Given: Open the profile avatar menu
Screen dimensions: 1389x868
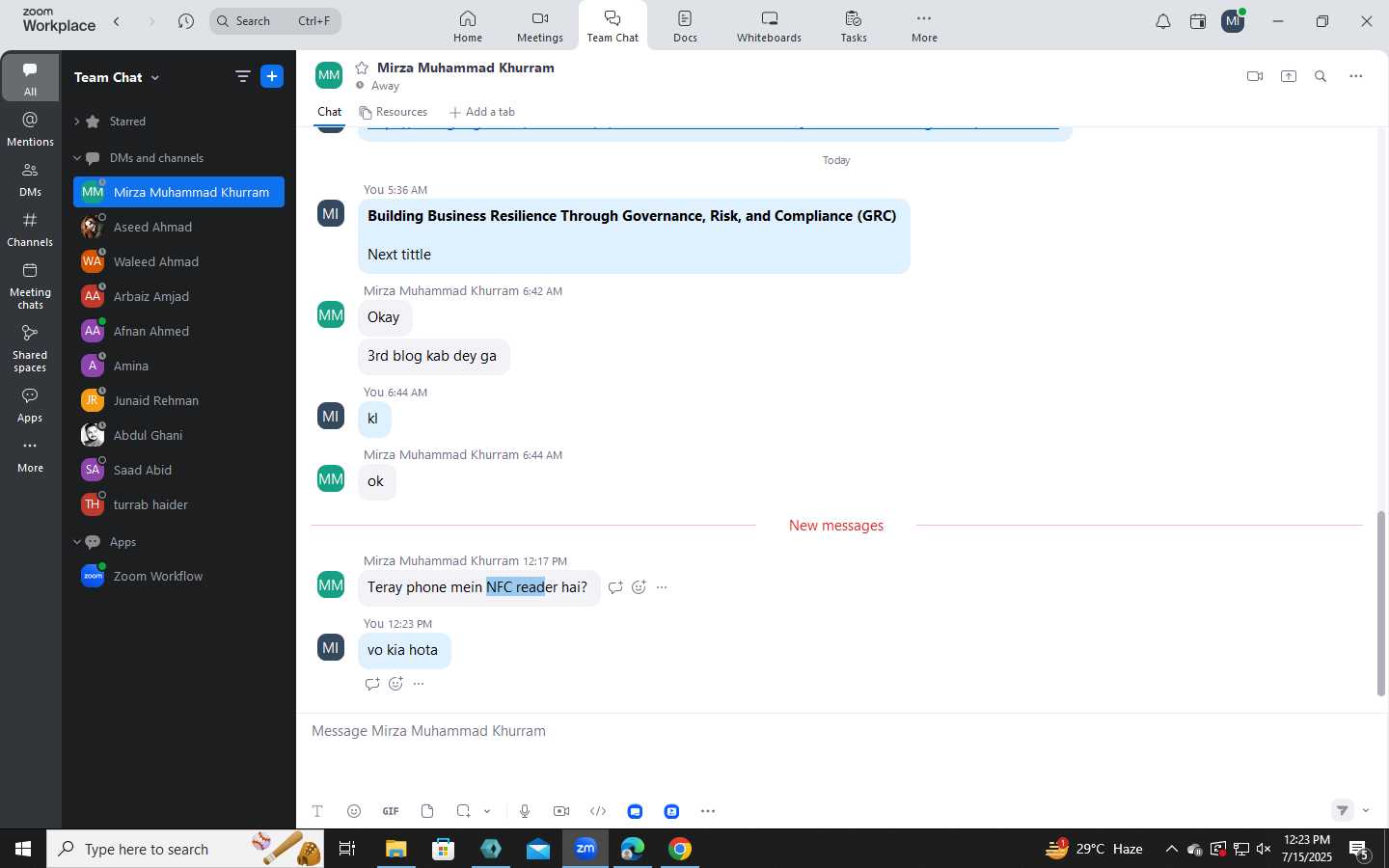Looking at the screenshot, I should (1233, 21).
